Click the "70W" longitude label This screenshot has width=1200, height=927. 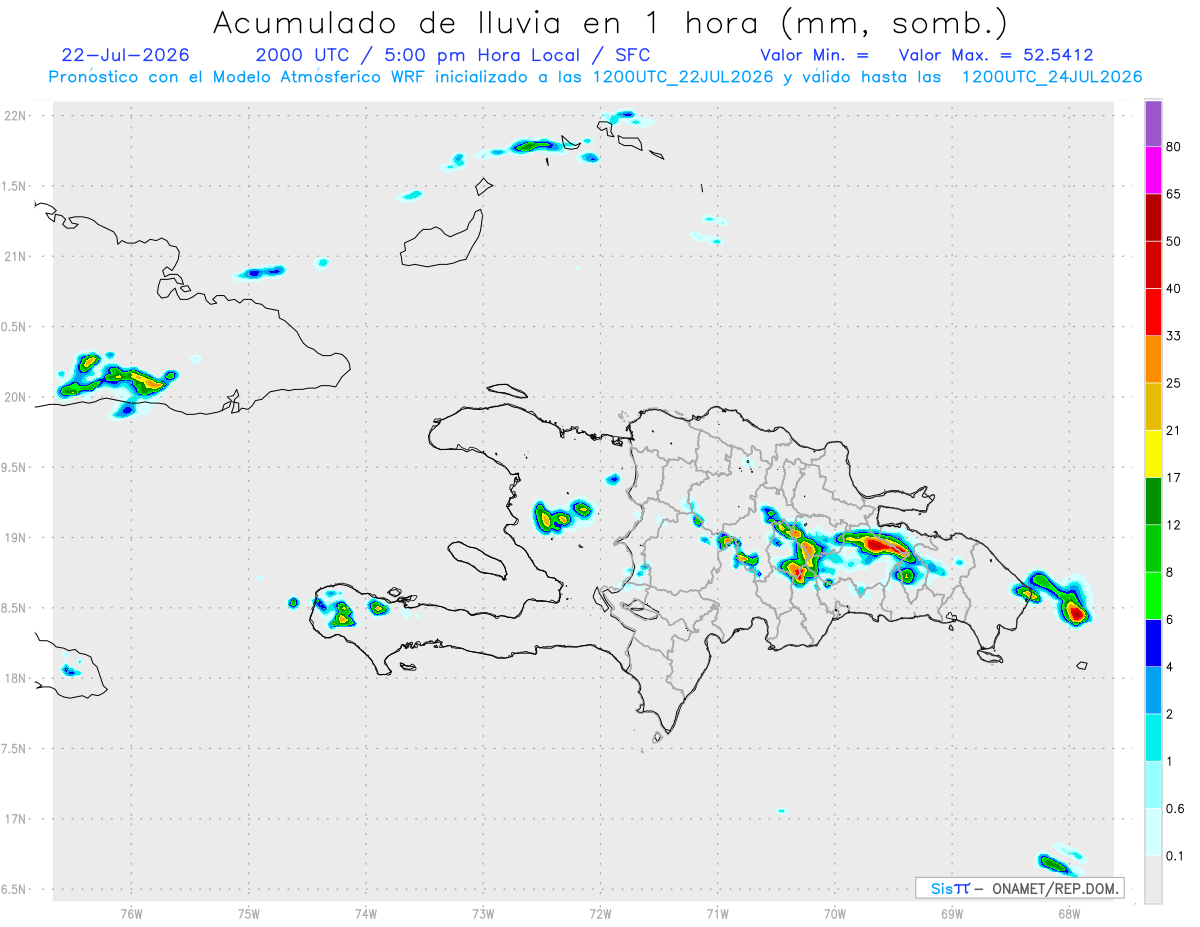(x=835, y=913)
